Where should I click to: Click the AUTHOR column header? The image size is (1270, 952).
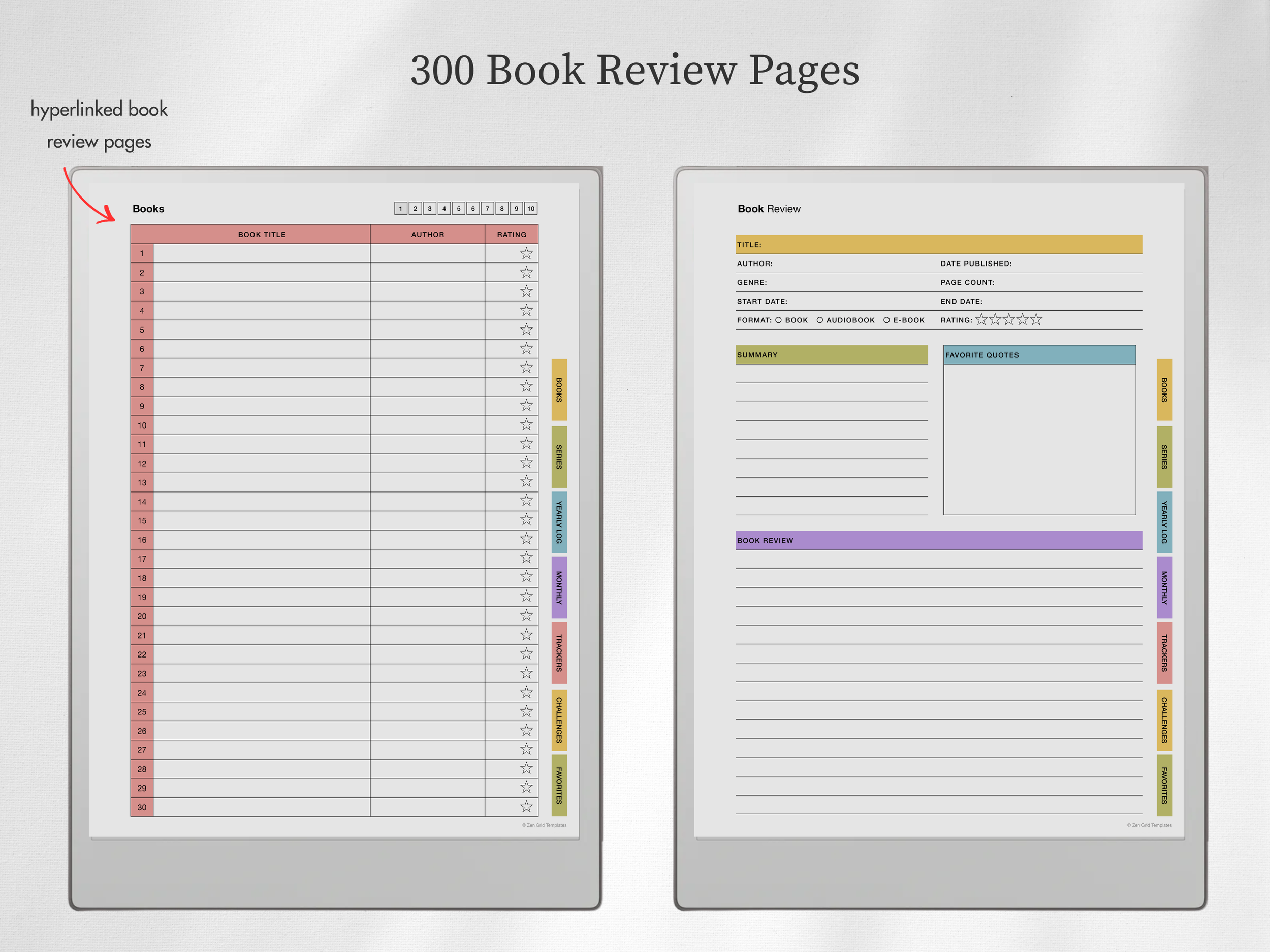428,234
